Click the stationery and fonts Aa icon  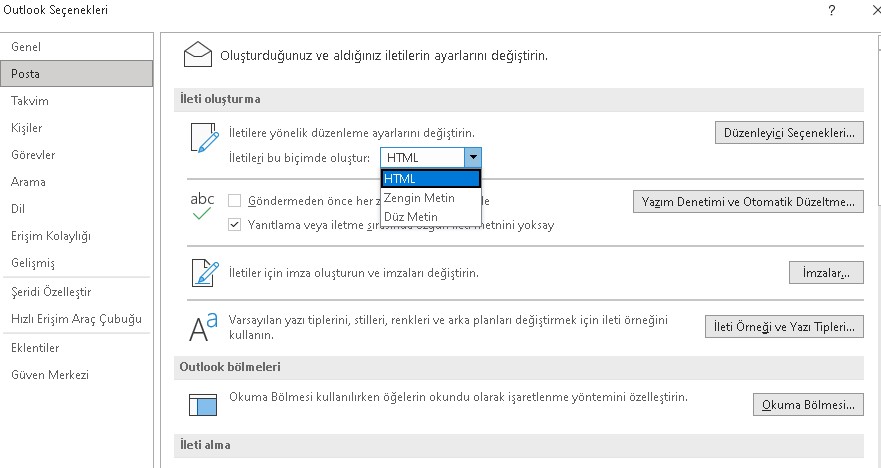coord(203,326)
